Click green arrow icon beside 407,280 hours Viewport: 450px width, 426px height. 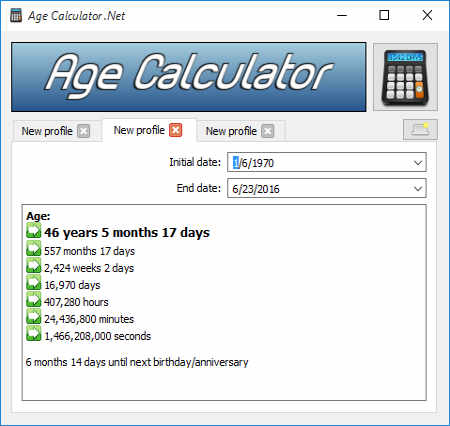[34, 300]
